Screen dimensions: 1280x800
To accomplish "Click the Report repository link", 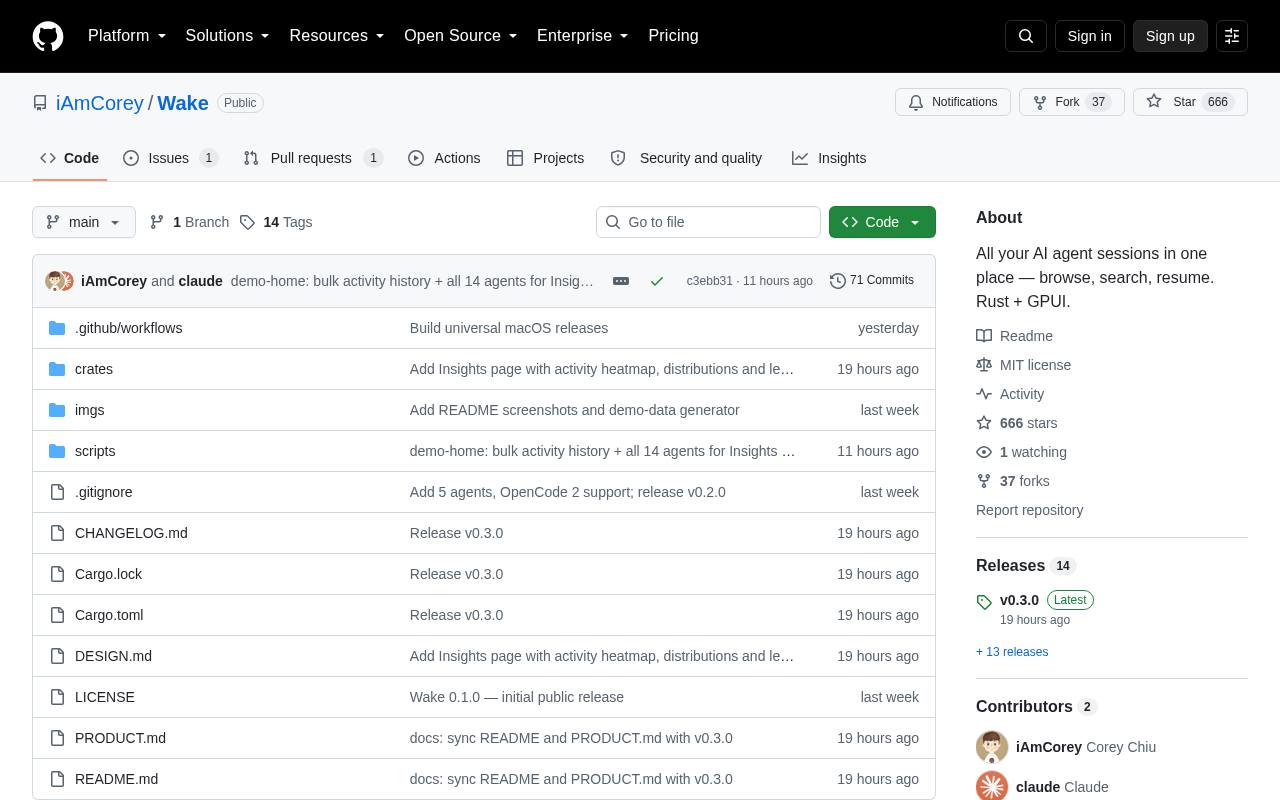I will tap(1030, 510).
